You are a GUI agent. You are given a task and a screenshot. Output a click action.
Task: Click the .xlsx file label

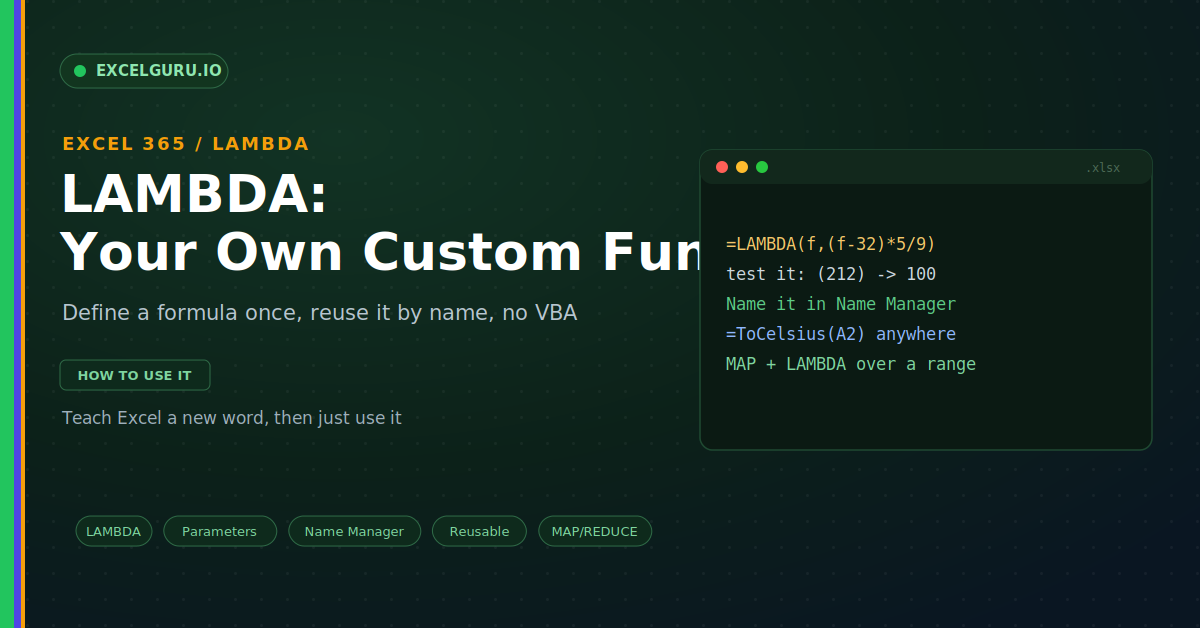click(1103, 168)
